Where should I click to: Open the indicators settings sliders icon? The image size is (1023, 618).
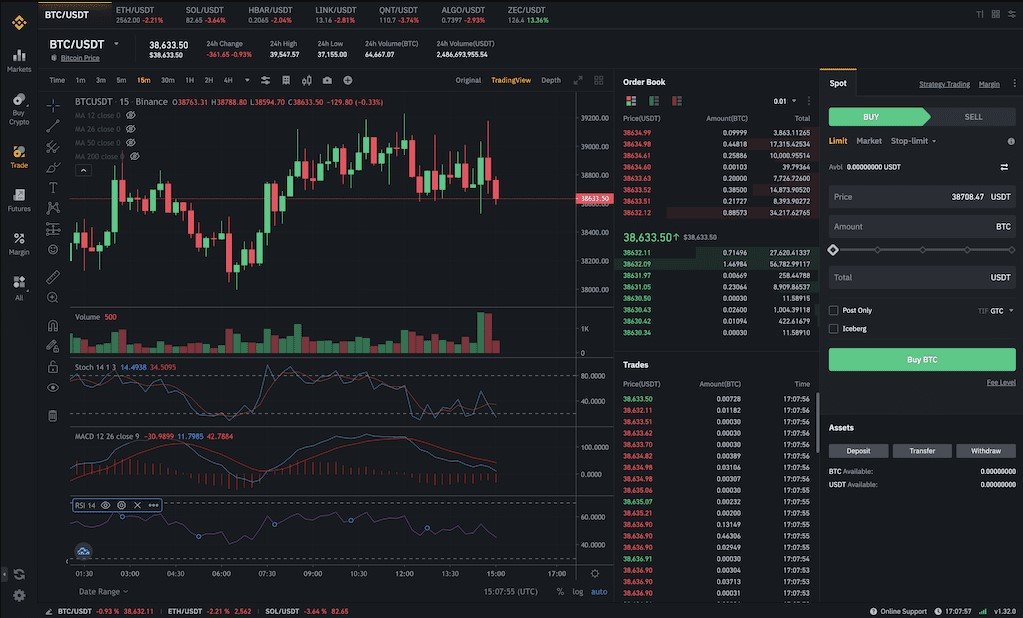266,80
